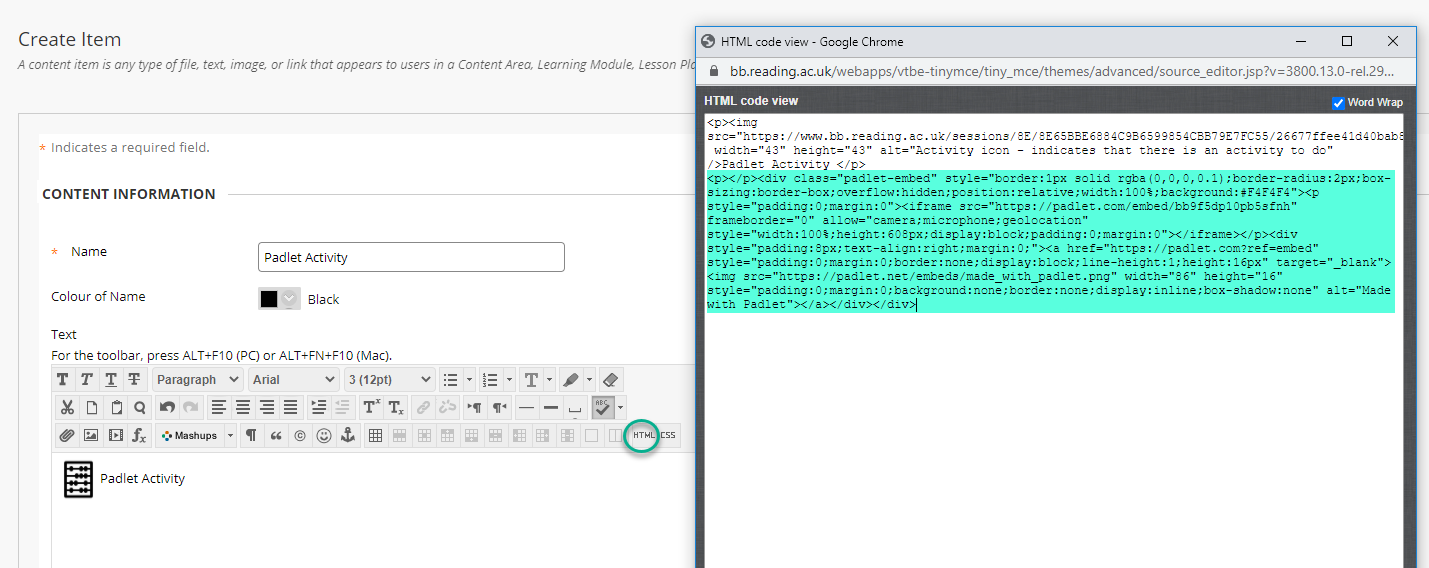Viewport: 1429px width, 568px height.
Task: Toggle bold formatting in the editor toolbar
Action: point(63,380)
